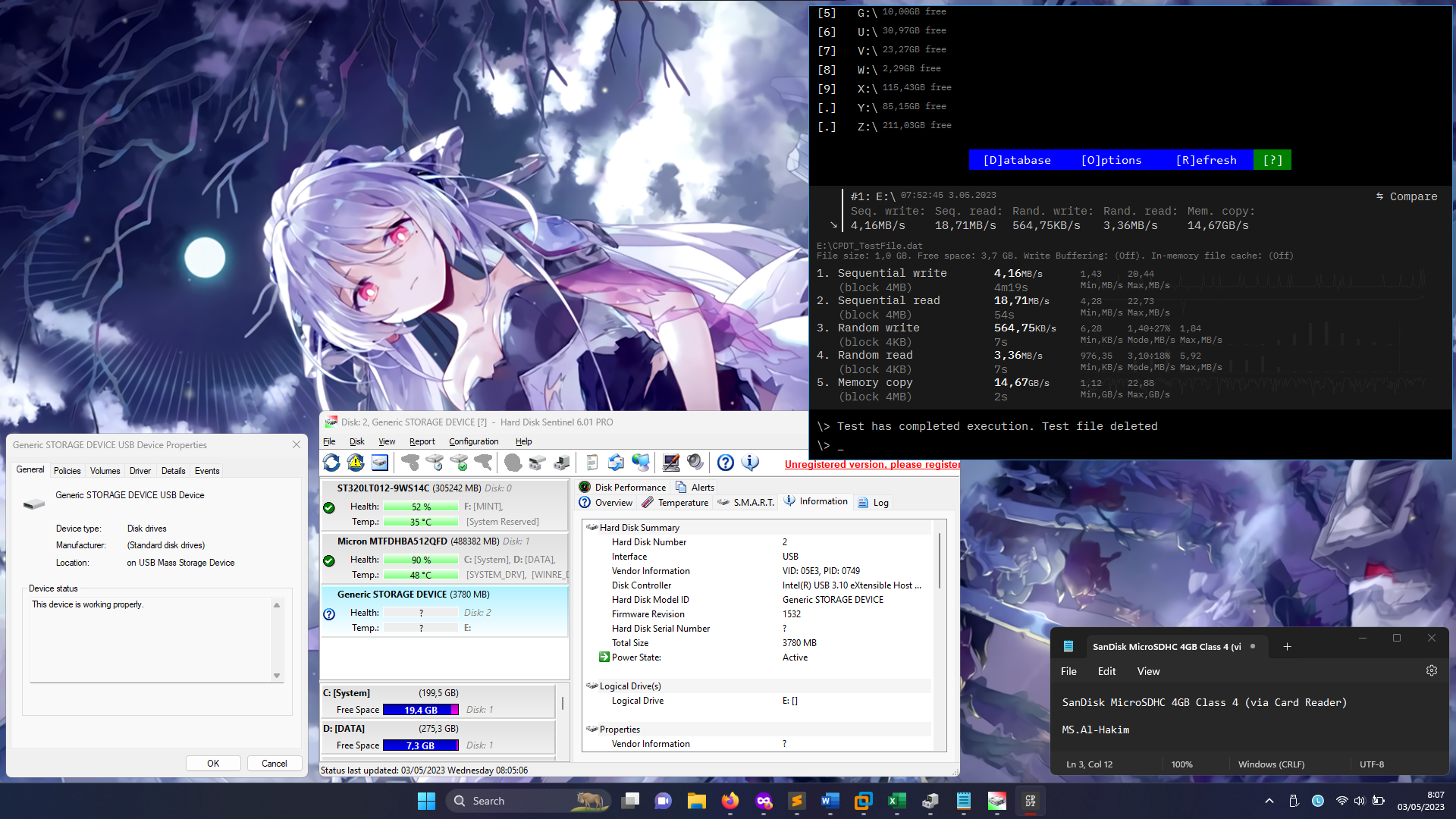Open Firefox from the taskbar

tap(730, 801)
